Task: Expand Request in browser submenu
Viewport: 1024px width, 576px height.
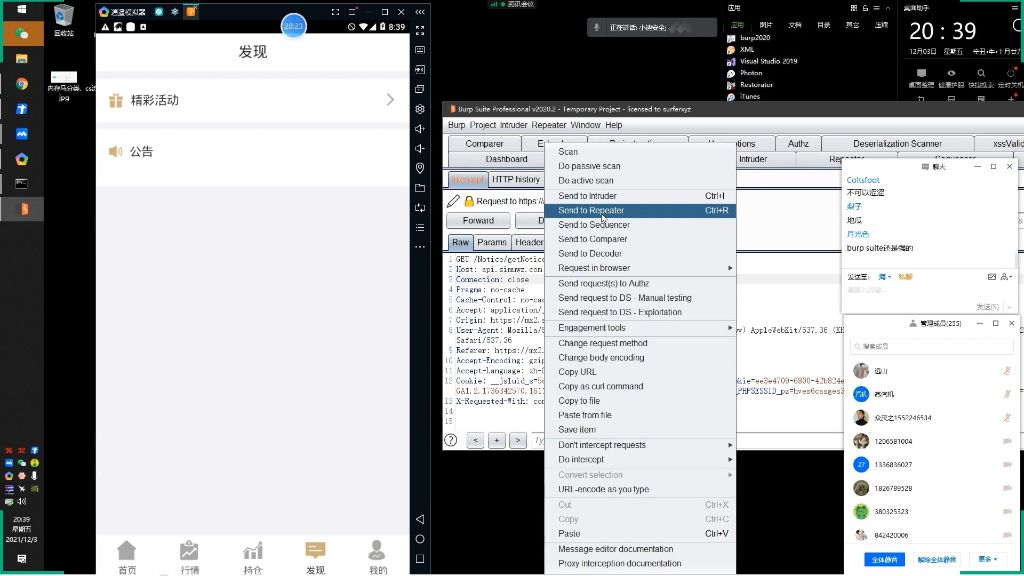Action: coord(730,268)
